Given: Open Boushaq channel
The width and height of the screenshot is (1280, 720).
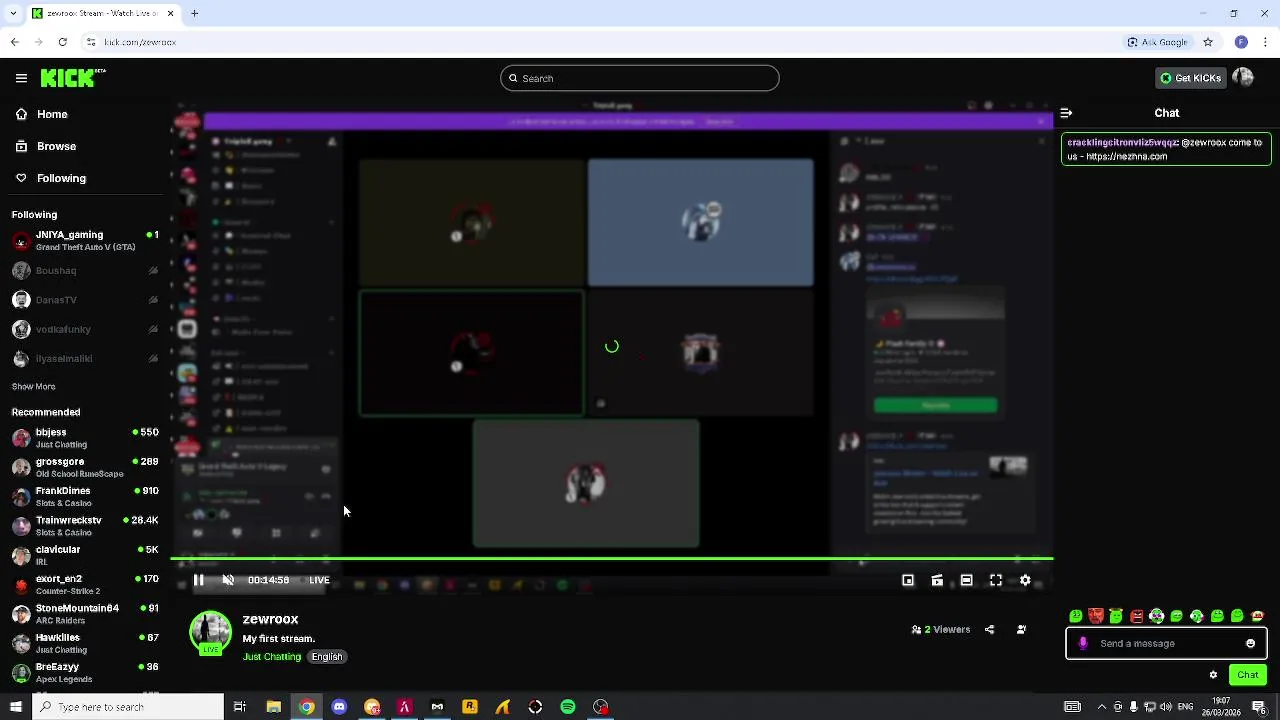Looking at the screenshot, I should coord(85,270).
